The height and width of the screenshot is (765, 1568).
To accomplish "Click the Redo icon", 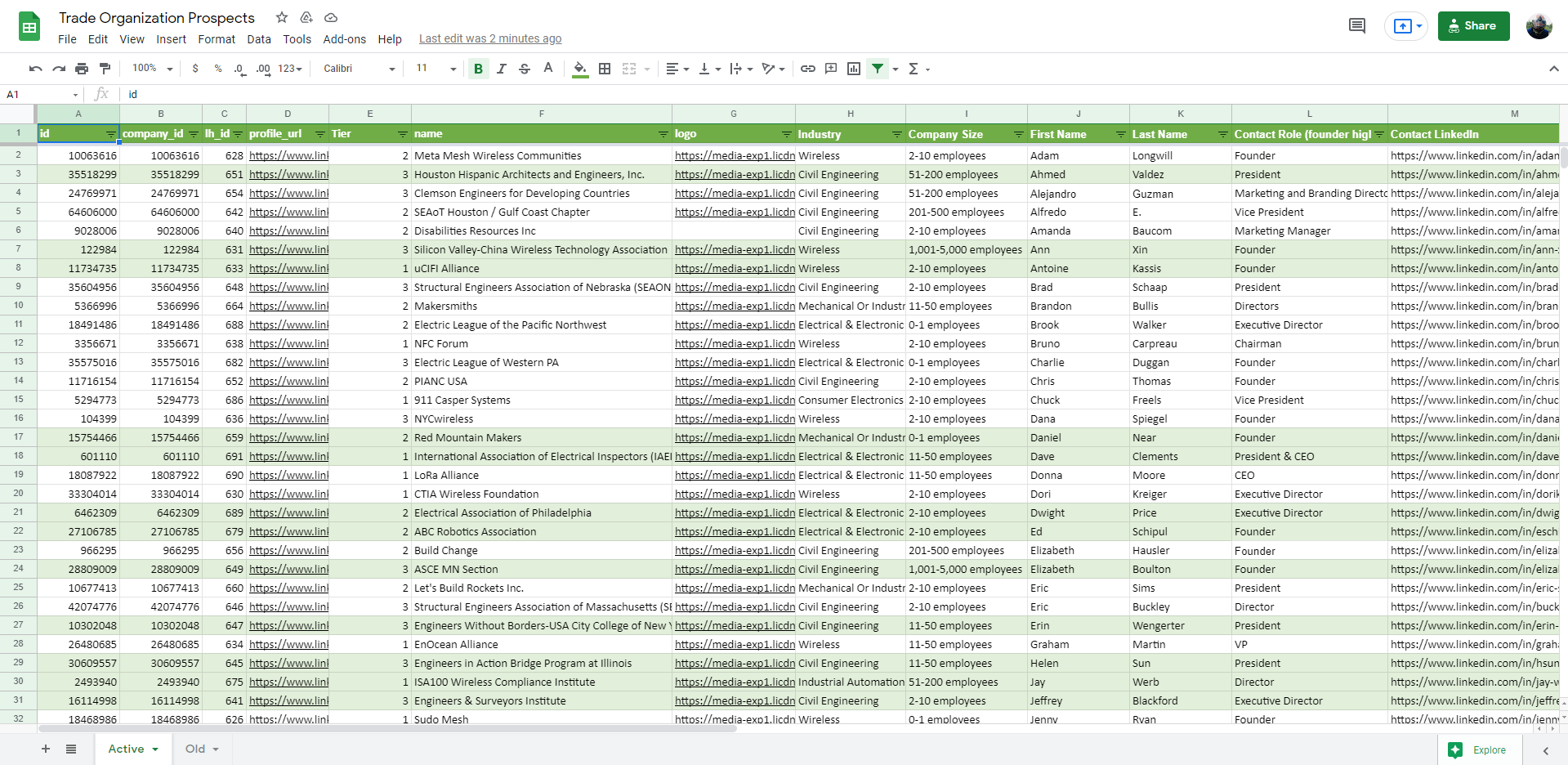I will pos(59,69).
